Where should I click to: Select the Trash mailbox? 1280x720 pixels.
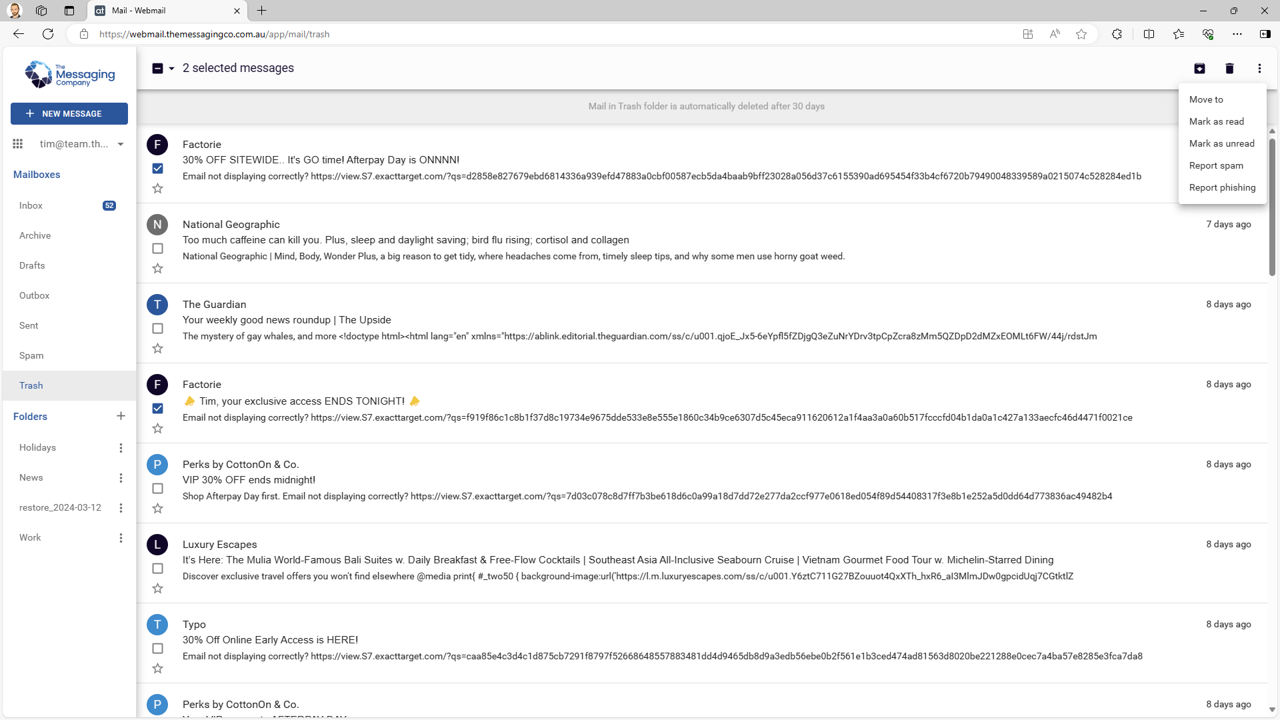[69, 386]
